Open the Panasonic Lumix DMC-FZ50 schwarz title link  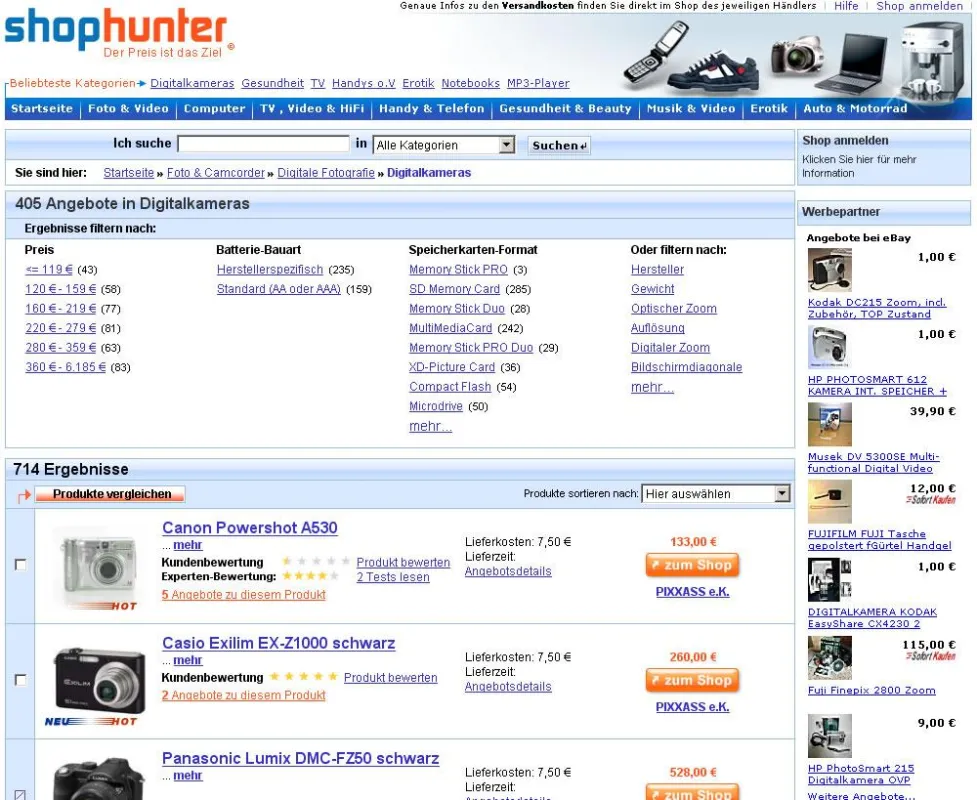click(300, 758)
